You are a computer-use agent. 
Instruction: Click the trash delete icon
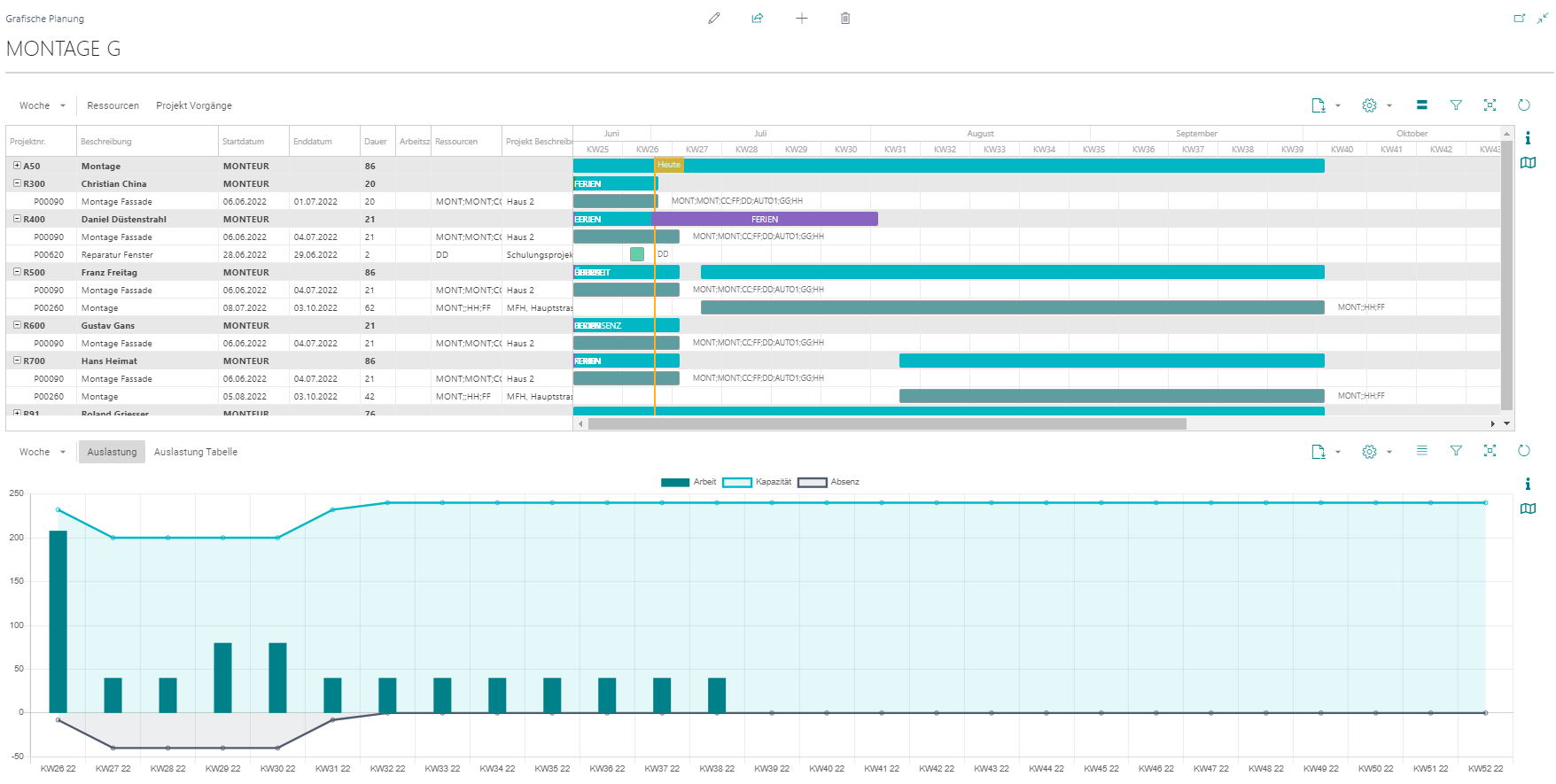click(x=845, y=18)
